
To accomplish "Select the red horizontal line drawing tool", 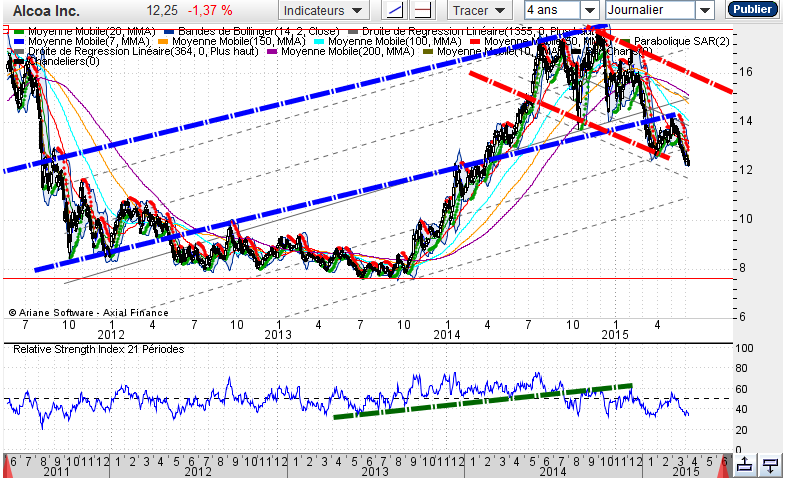I will click(422, 10).
